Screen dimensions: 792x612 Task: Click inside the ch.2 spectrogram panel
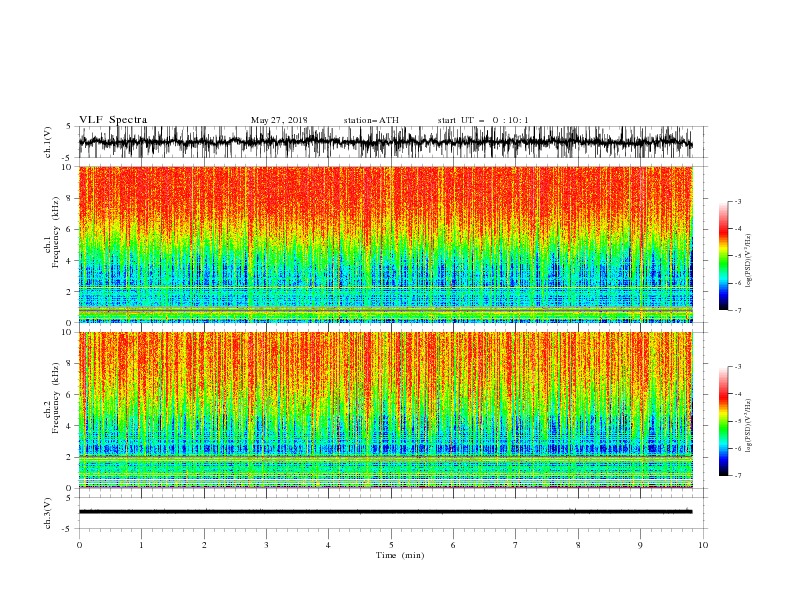point(386,410)
